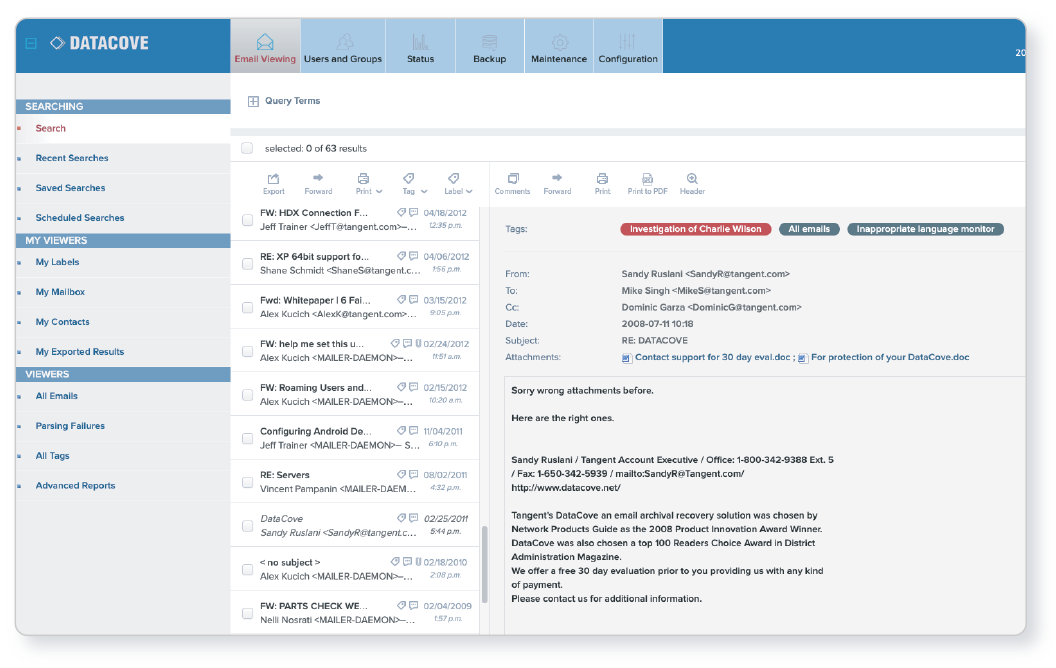Image resolution: width=1056 pixels, height=668 pixels.
Task: Select the Configuring Android email checkbox
Action: tap(247, 439)
